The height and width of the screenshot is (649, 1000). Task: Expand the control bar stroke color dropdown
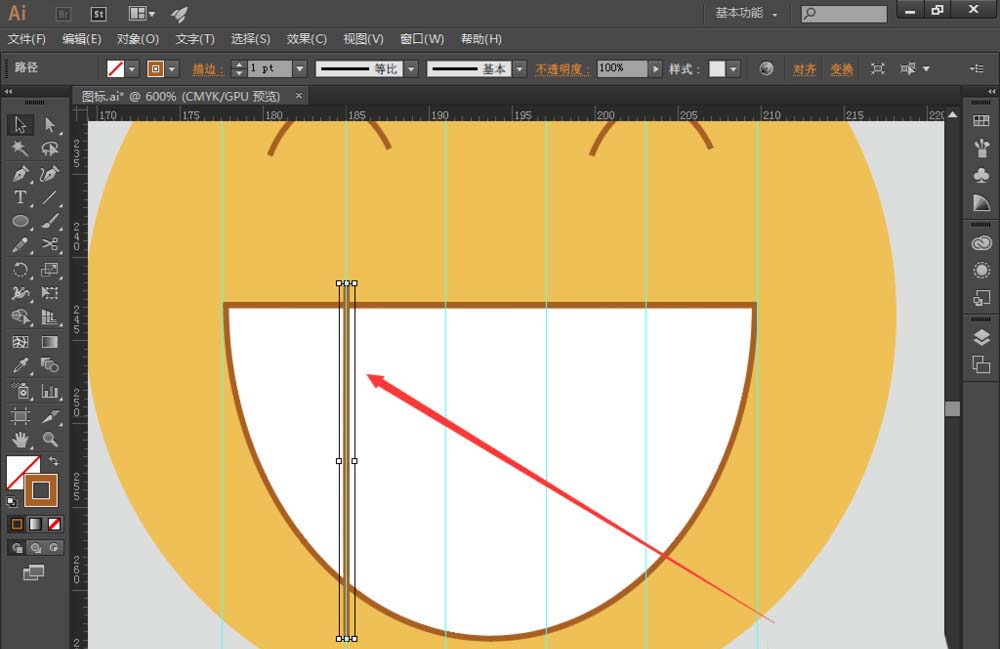coord(172,69)
